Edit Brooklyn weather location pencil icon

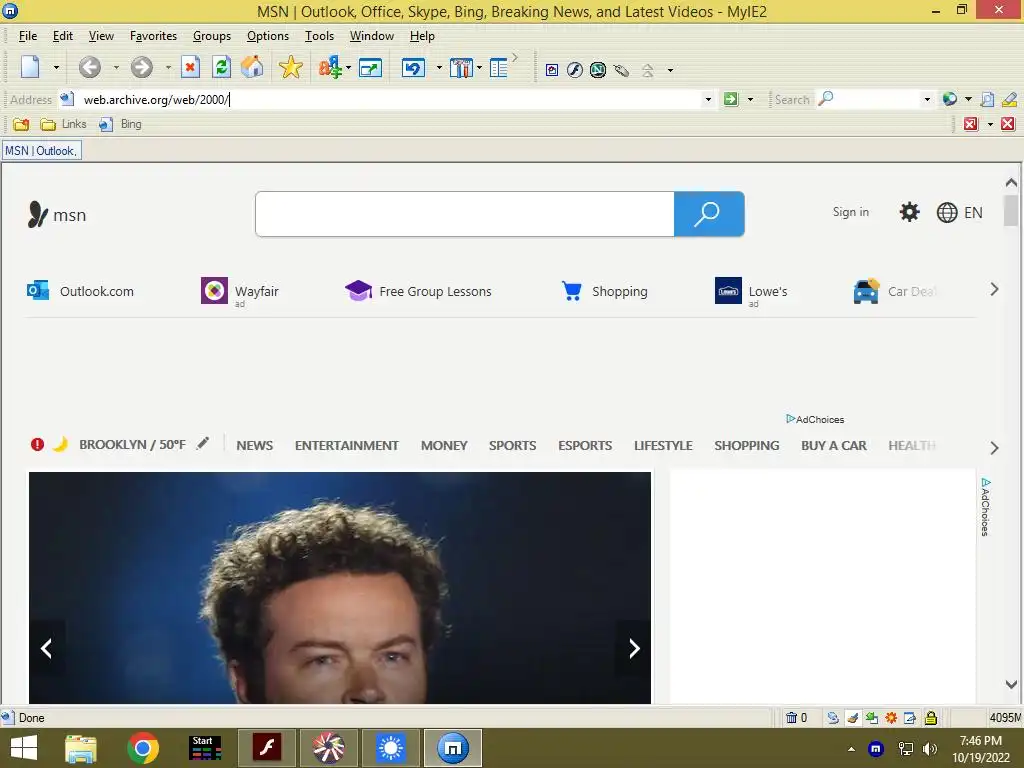point(203,443)
